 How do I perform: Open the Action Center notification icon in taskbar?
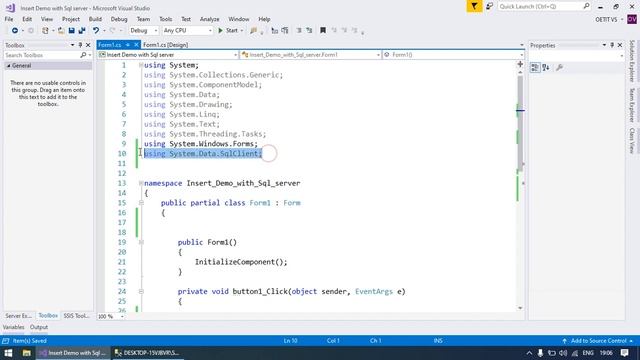click(x=625, y=353)
